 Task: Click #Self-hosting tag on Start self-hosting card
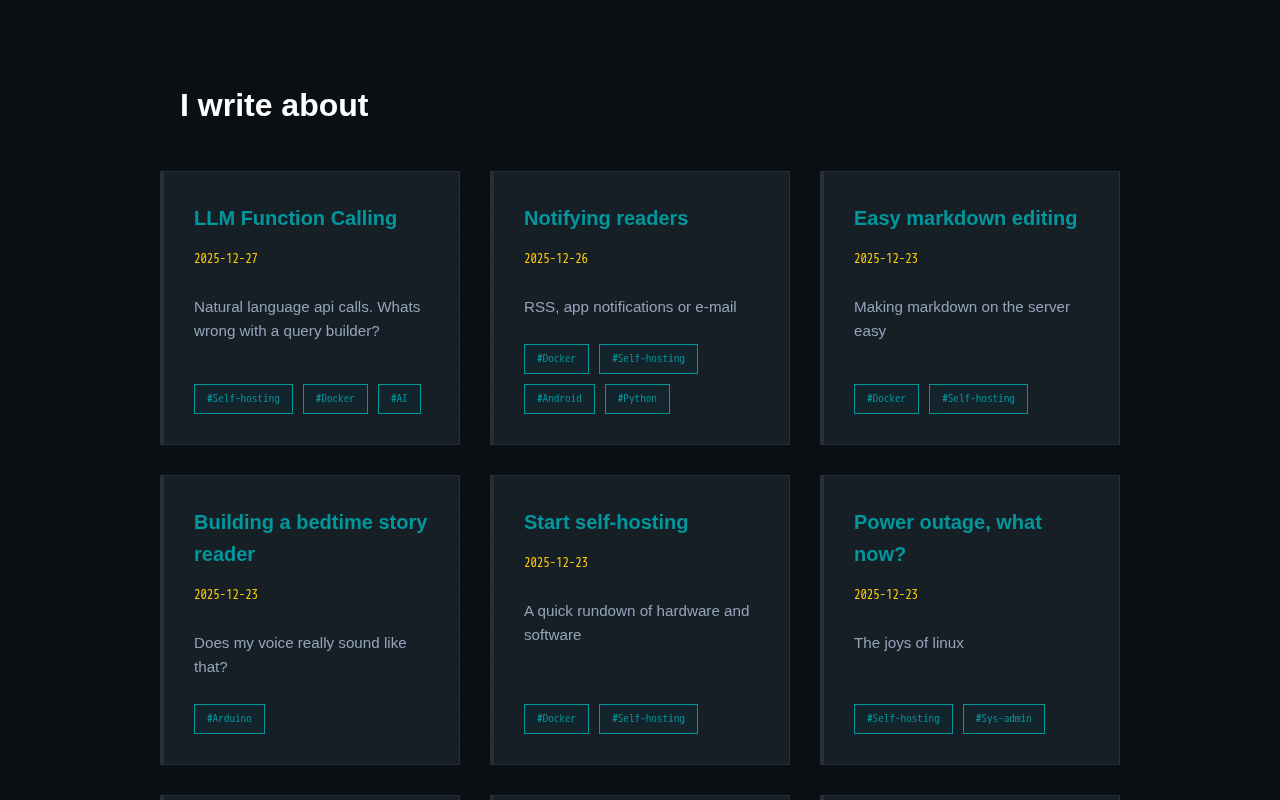click(648, 719)
